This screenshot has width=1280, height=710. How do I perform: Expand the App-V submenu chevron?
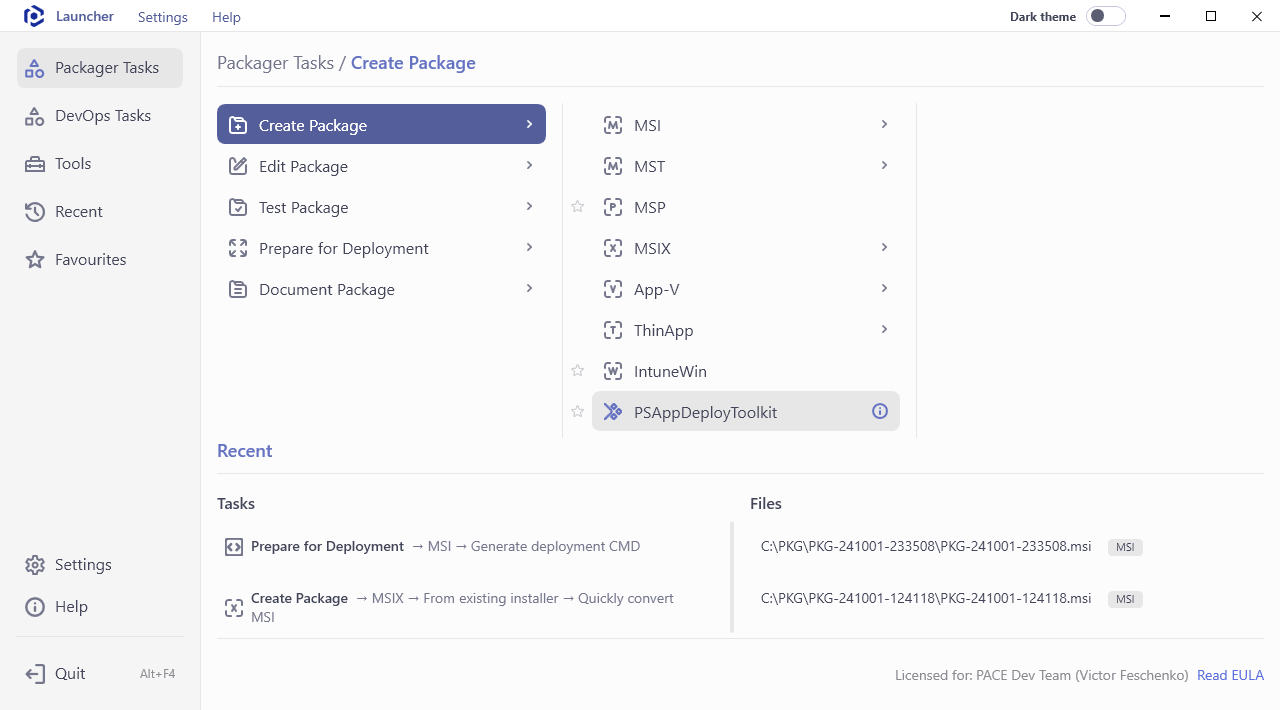[884, 288]
